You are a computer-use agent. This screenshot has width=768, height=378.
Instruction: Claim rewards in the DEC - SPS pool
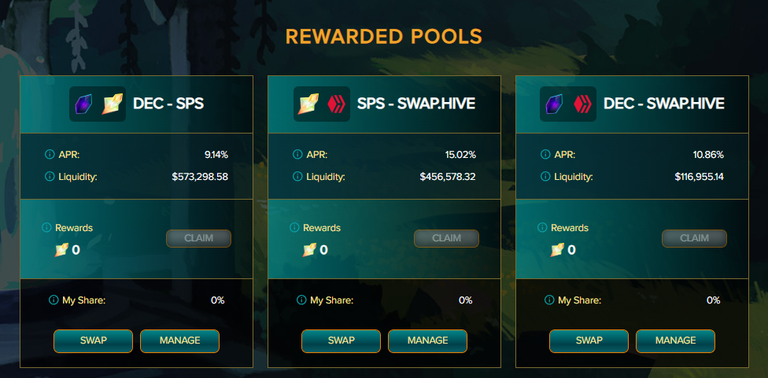(199, 238)
